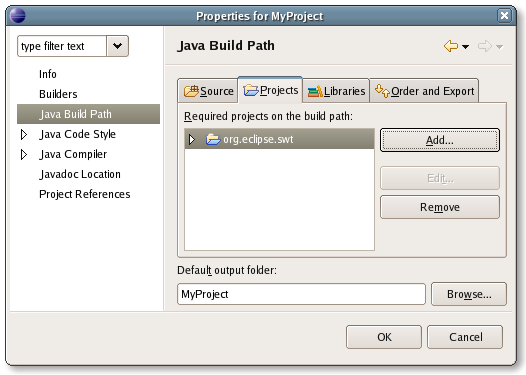Select Java Code Style entry
Image resolution: width=526 pixels, height=375 pixels.
point(77,134)
